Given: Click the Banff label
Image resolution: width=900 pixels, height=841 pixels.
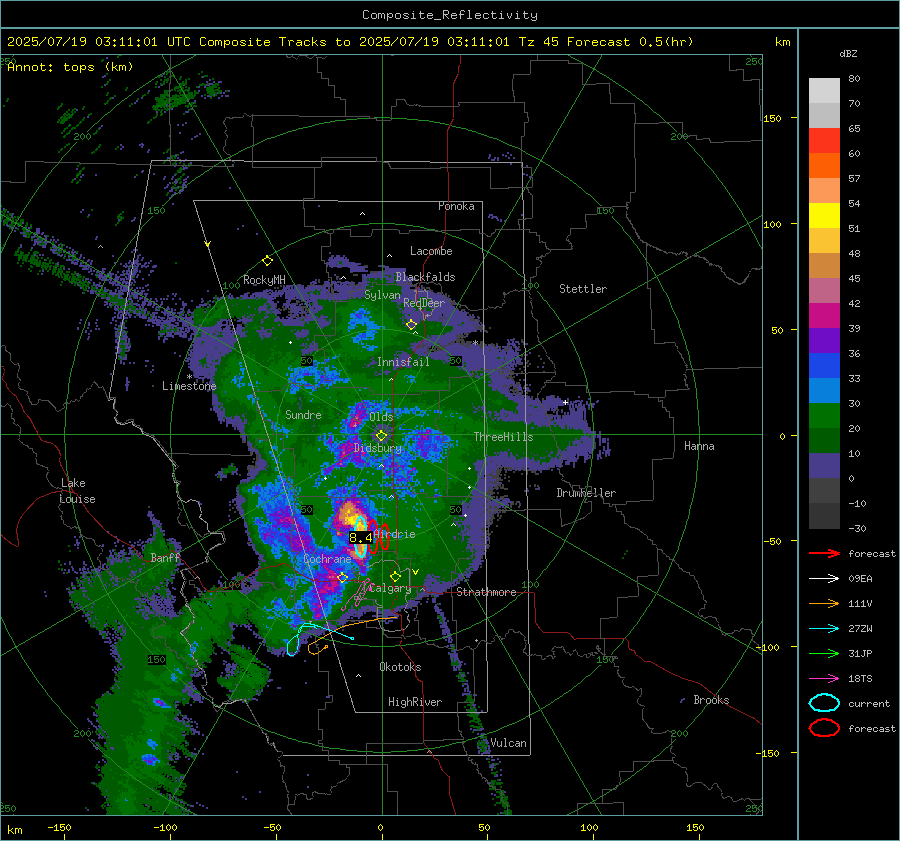Looking at the screenshot, I should (165, 558).
